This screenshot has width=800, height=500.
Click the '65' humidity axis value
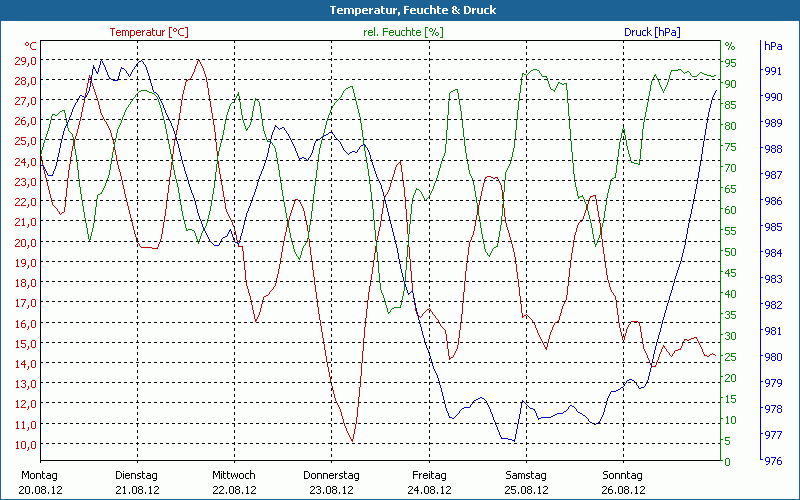coord(731,189)
